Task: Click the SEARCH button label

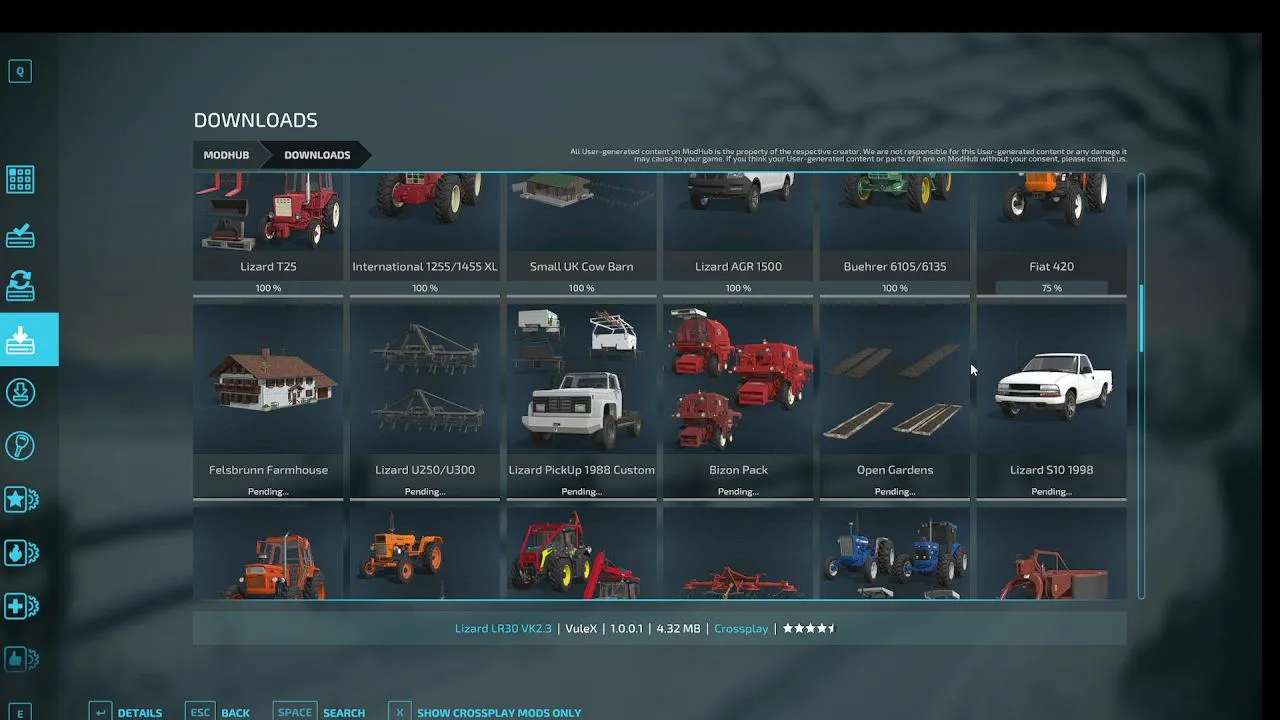Action: click(344, 713)
